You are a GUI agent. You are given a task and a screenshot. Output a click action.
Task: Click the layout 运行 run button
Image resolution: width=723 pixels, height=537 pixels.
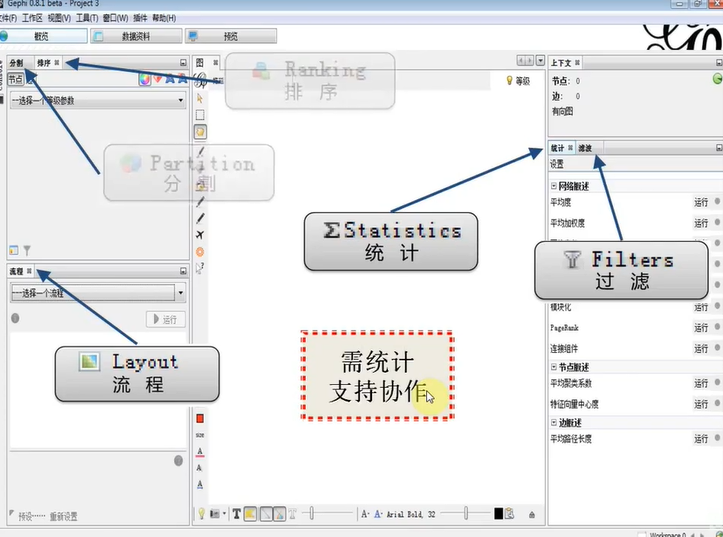(x=166, y=319)
